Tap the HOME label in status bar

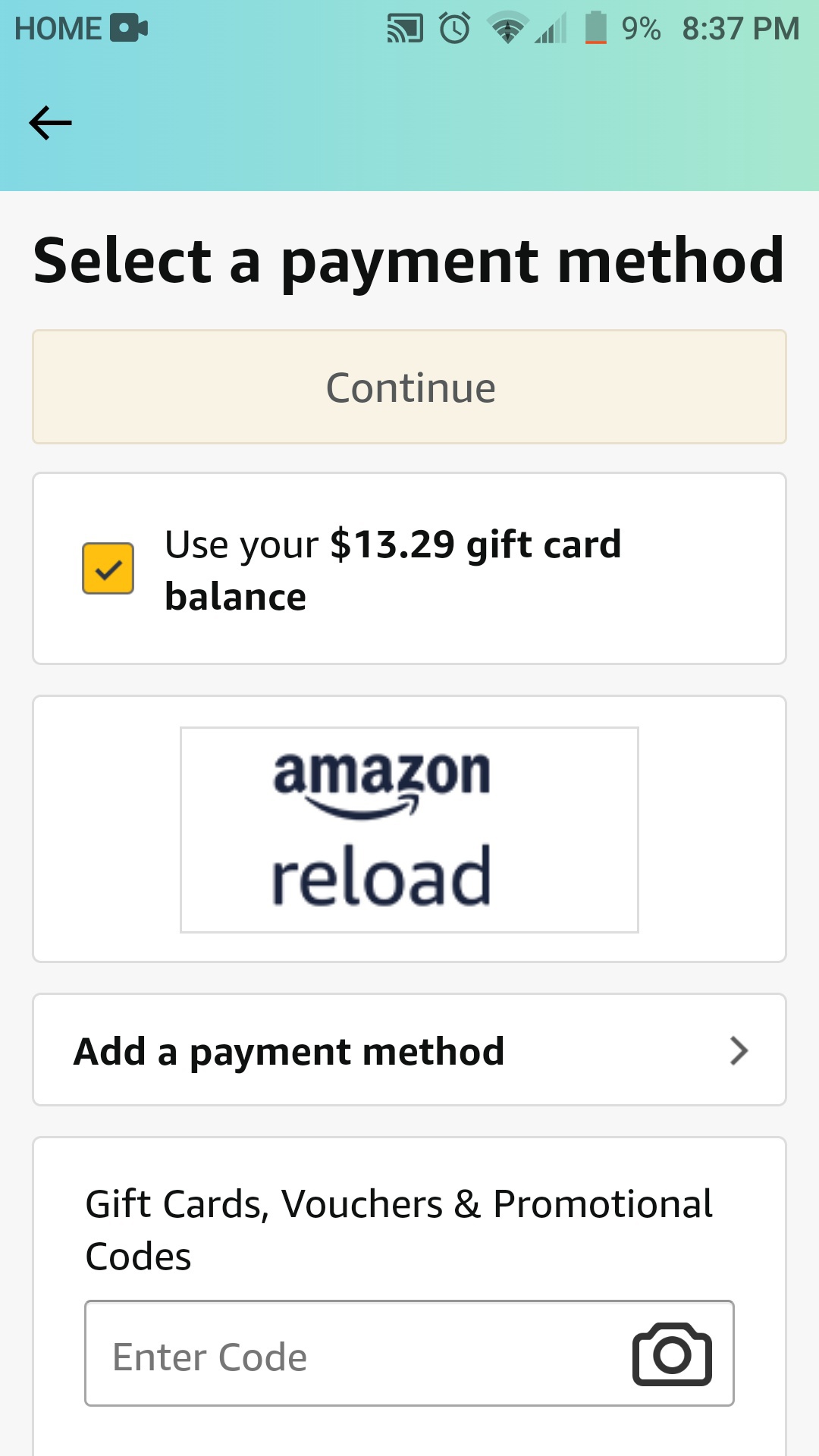coord(58,29)
